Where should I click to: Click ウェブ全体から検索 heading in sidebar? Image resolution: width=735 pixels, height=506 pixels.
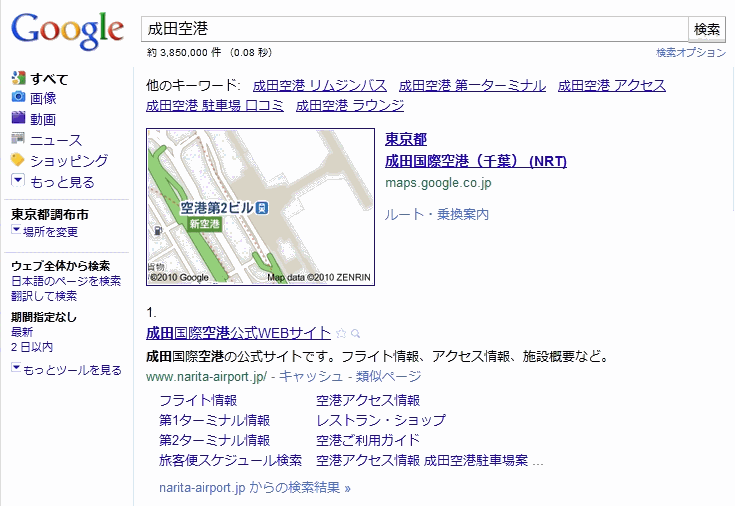pos(60,266)
